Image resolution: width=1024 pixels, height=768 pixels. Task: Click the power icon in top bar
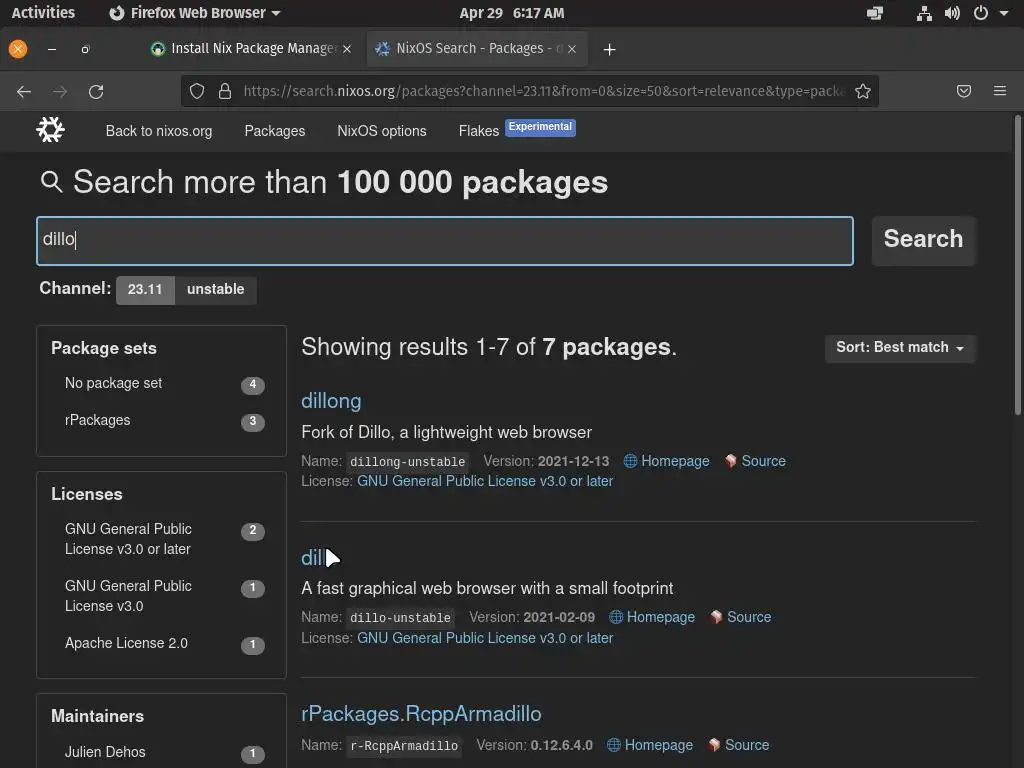click(x=981, y=13)
